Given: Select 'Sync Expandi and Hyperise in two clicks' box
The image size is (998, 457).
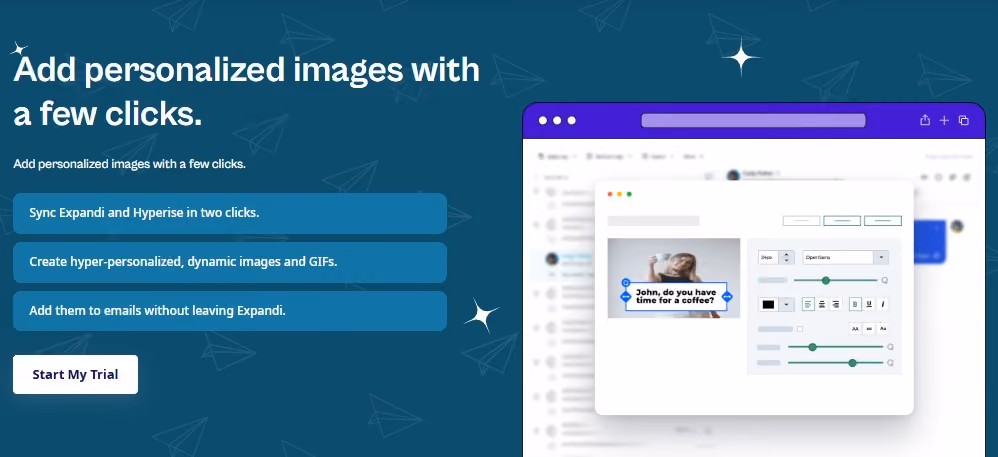Looking at the screenshot, I should point(230,213).
